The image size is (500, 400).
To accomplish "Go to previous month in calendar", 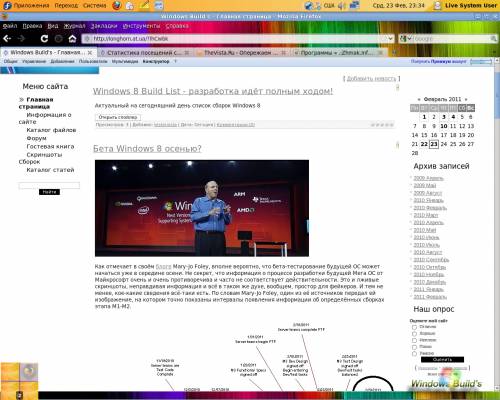I will pyautogui.click(x=419, y=99).
